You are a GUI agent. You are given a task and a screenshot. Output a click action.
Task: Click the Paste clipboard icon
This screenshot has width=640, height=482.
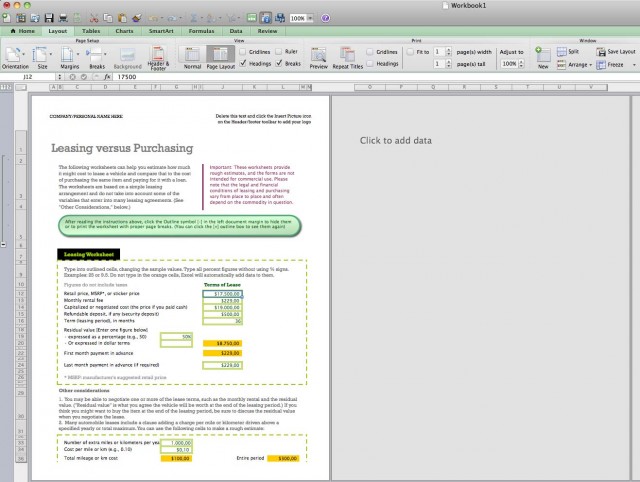122,18
